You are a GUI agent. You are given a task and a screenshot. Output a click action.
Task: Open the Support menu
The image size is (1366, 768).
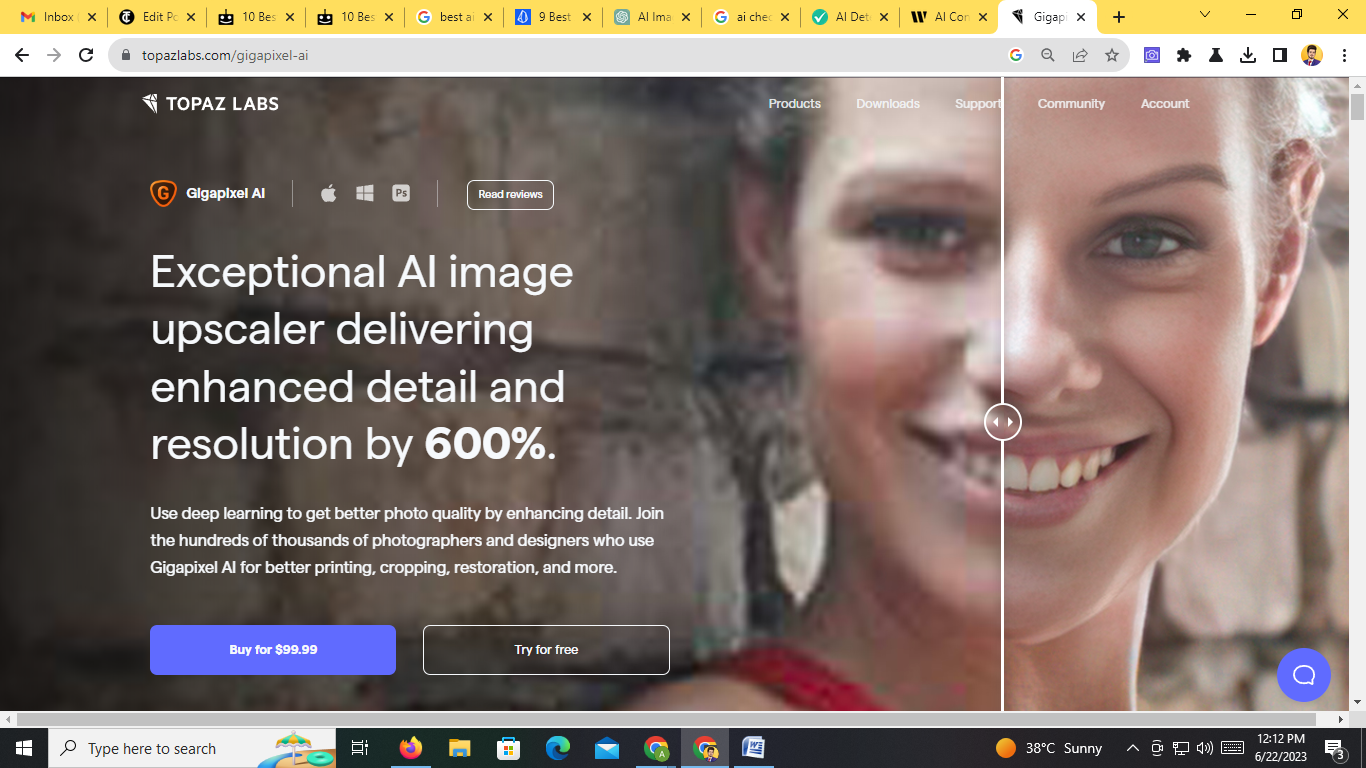click(978, 103)
